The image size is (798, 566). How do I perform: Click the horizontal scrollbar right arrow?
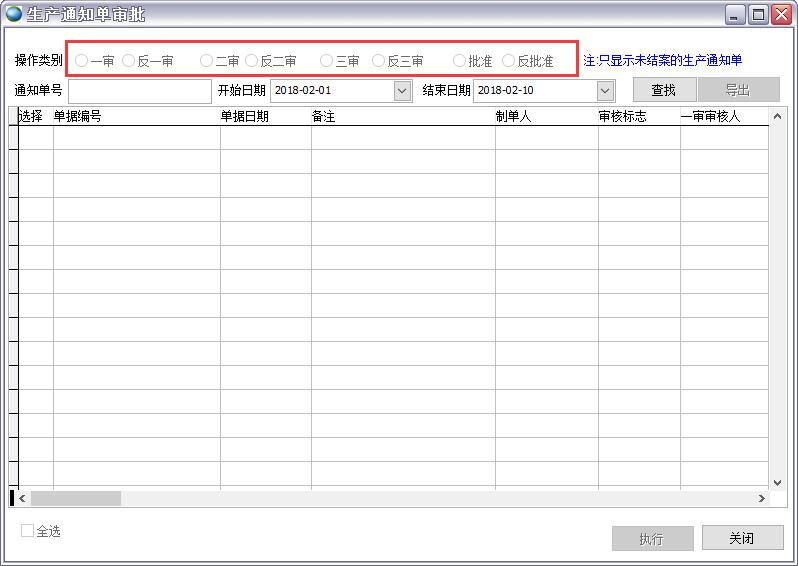pyautogui.click(x=761, y=498)
